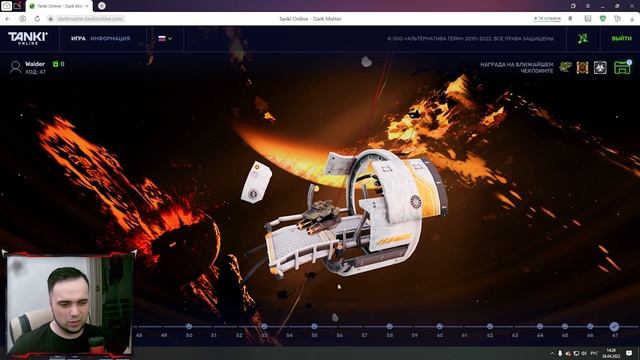Screen dimensions: 640x360
Task: Open the ИГРА menu item
Action: [x=78, y=38]
